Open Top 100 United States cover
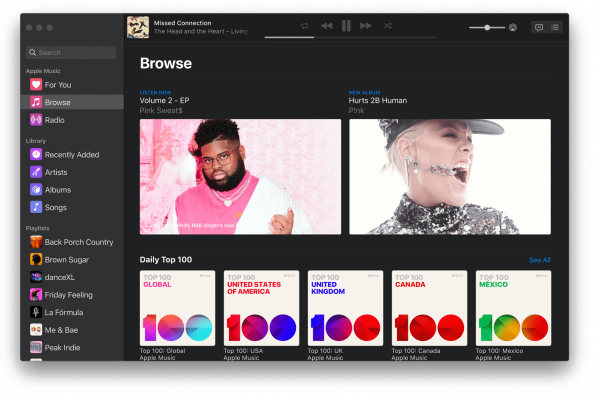This screenshot has height=398, width=600. pyautogui.click(x=261, y=308)
